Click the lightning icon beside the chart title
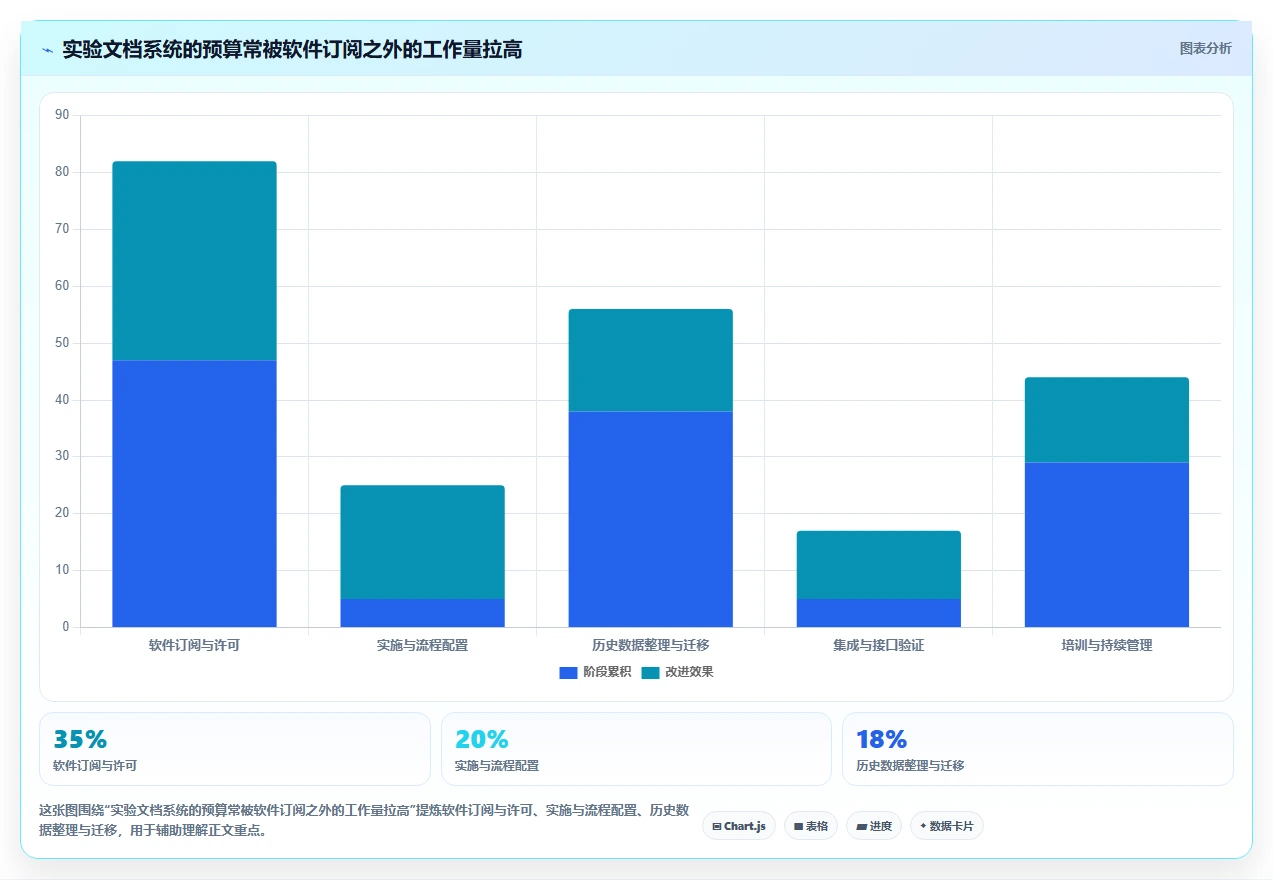Viewport: 1273px width, 880px height. point(48,49)
